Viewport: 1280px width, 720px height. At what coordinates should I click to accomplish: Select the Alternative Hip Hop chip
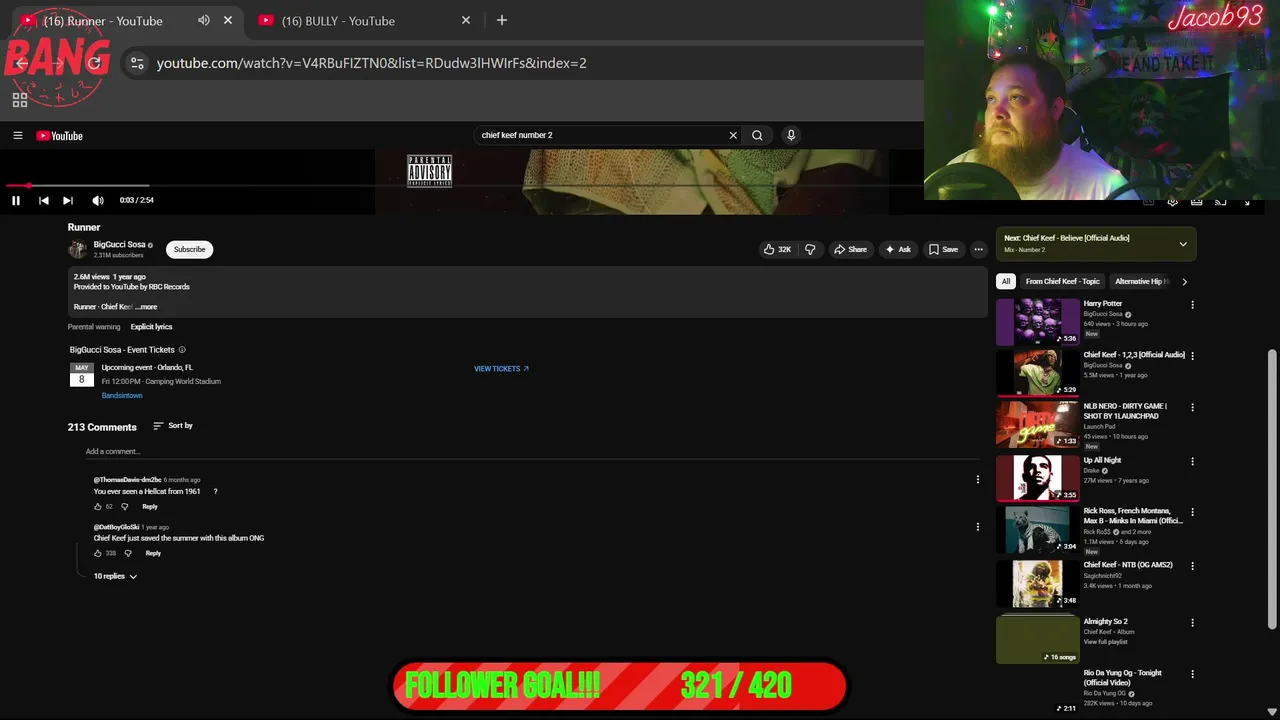(x=1141, y=281)
